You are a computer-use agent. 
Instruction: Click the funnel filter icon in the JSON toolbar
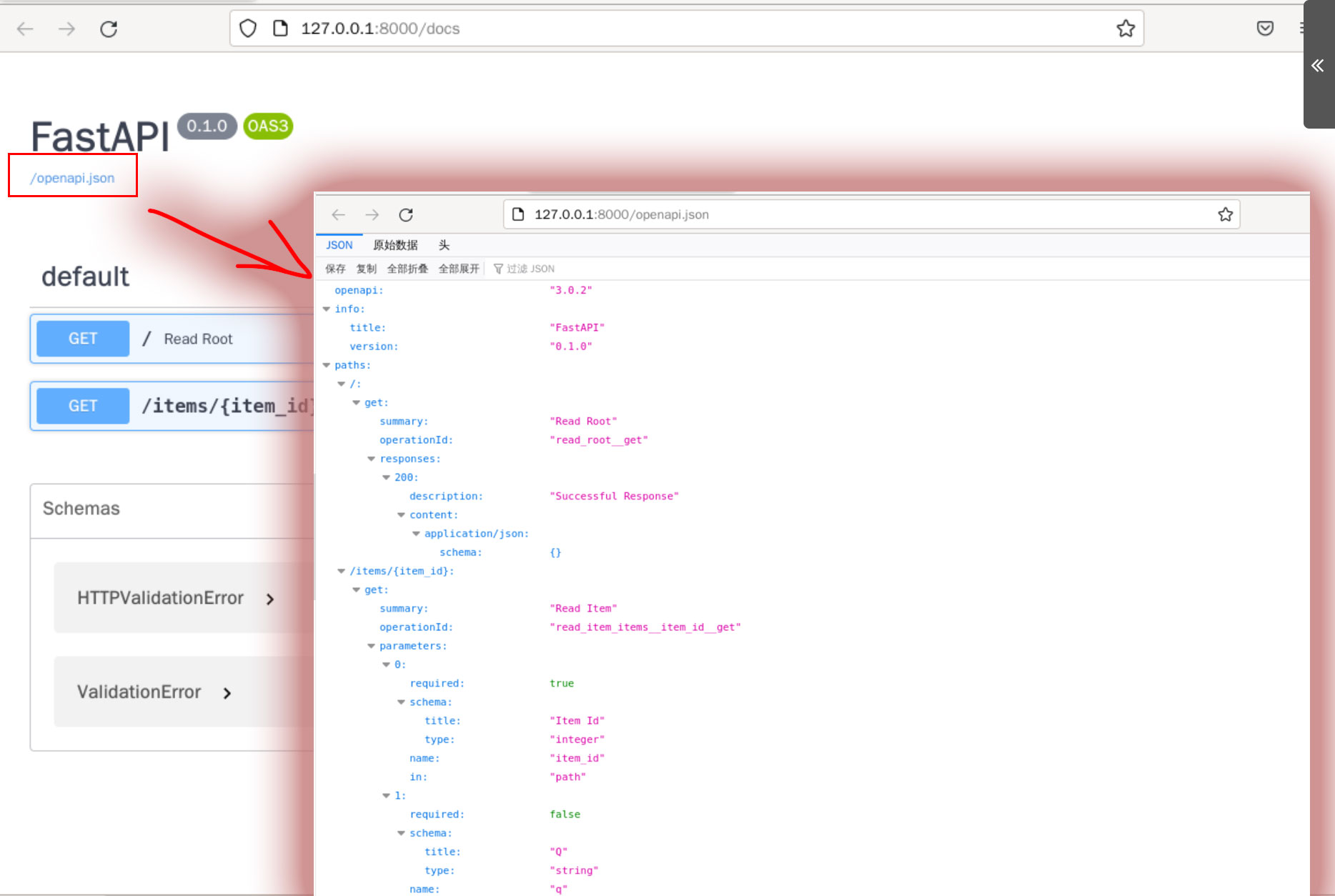pos(498,269)
